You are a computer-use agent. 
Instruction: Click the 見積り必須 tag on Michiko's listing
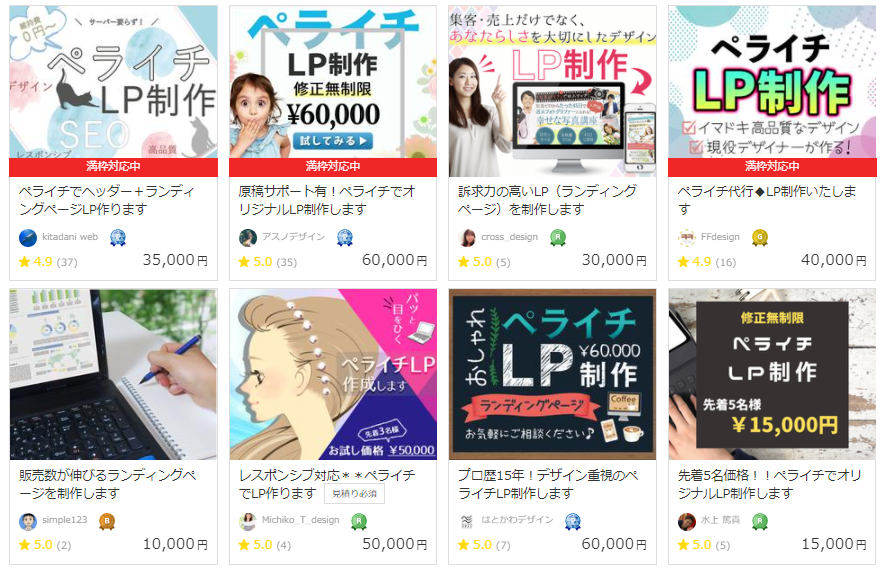pyautogui.click(x=354, y=493)
